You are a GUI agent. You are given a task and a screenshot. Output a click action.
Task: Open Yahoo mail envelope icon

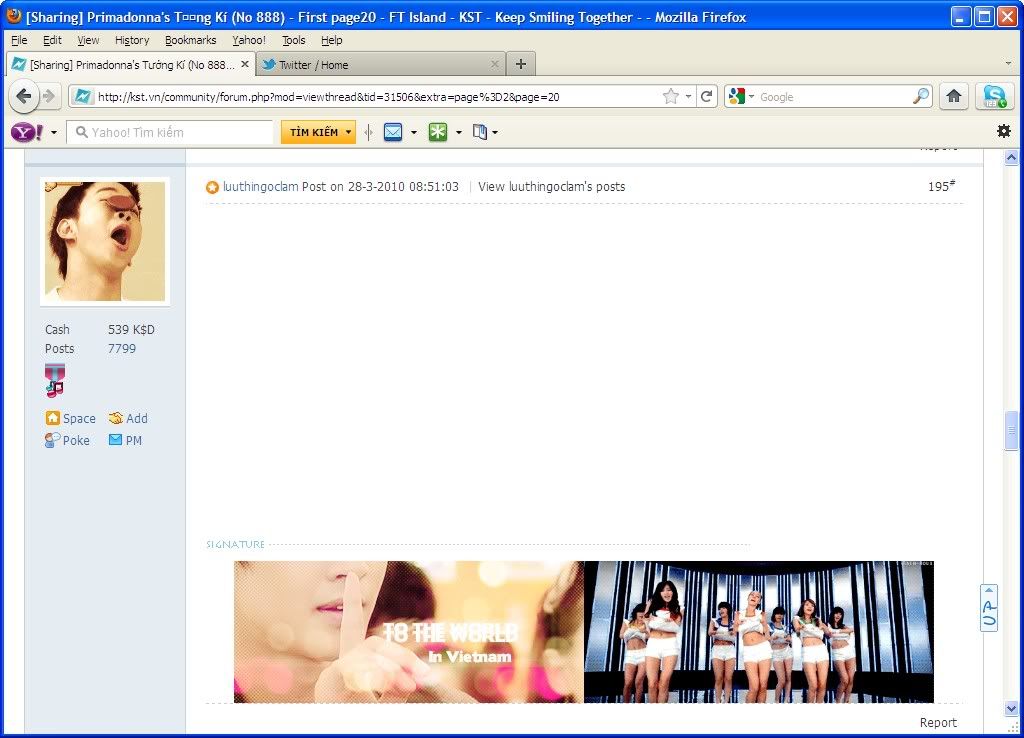393,133
